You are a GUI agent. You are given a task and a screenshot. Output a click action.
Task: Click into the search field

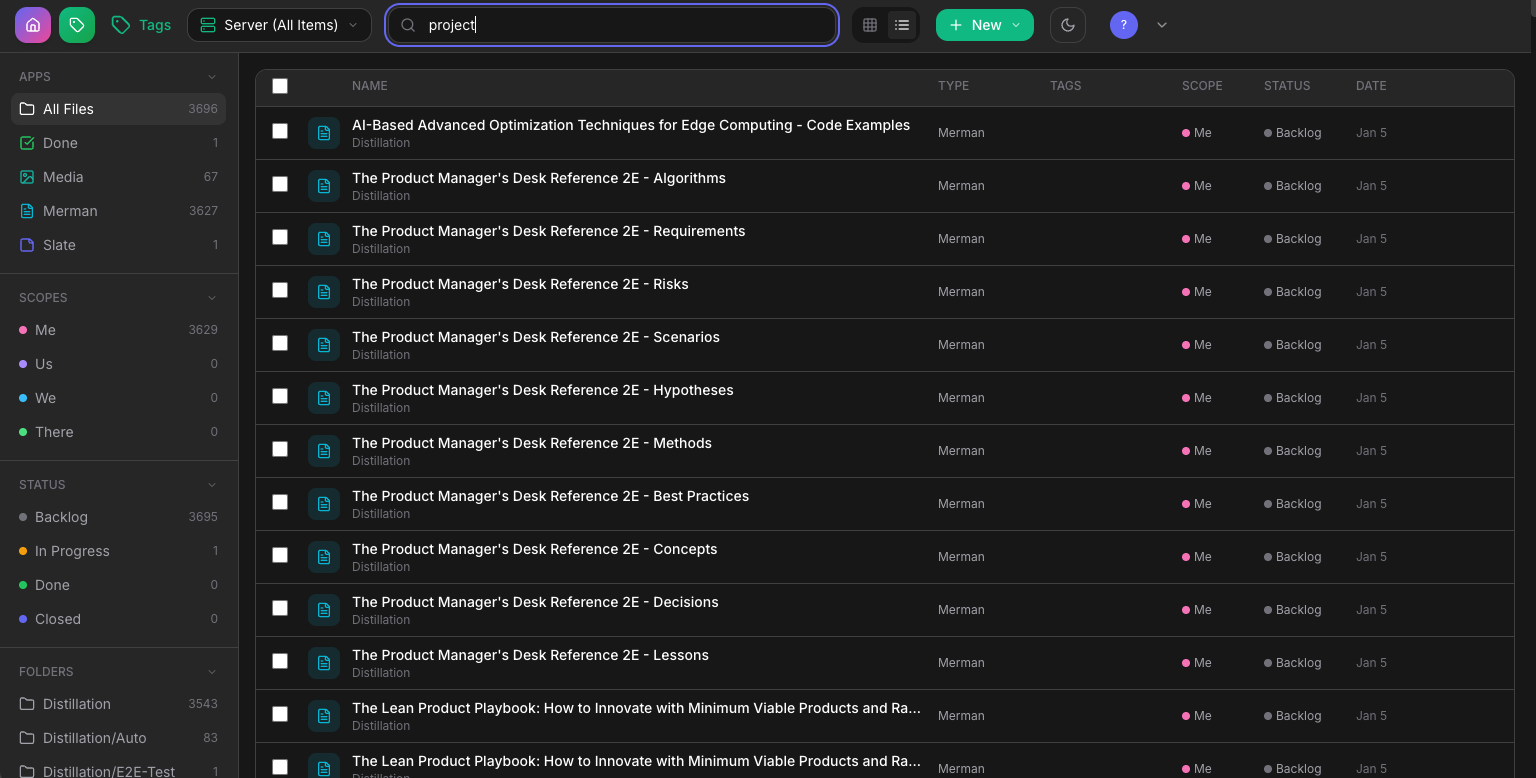coord(620,25)
